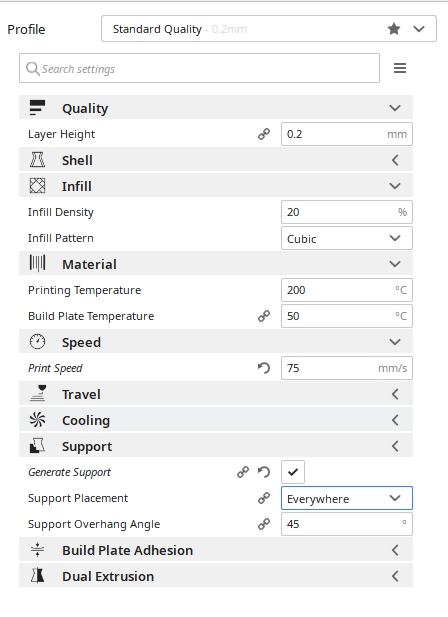
Task: Click the Print Speed setting label
Action: tap(55, 368)
